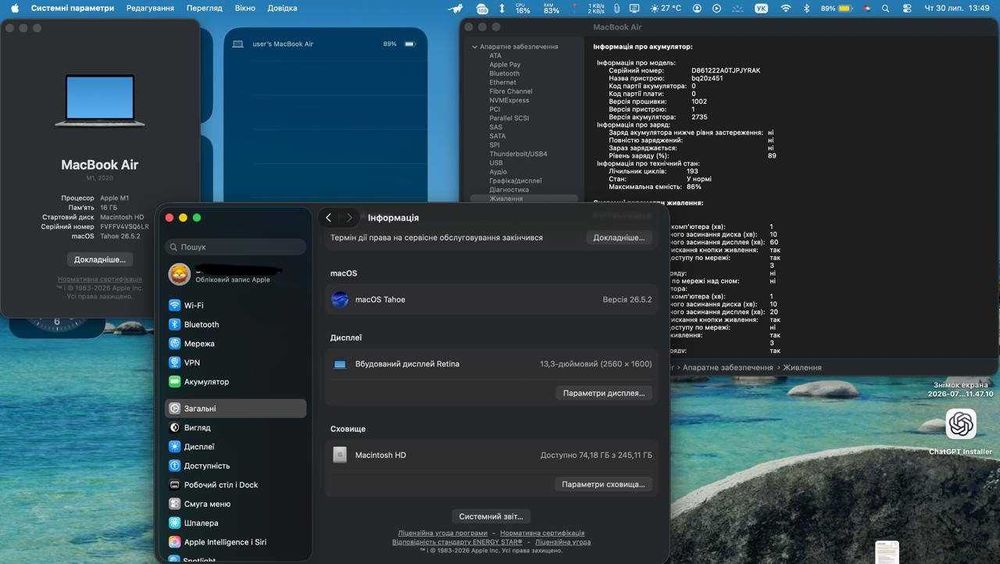Open Вигляд appearance settings
The width and height of the screenshot is (1000, 564).
tap(235, 428)
